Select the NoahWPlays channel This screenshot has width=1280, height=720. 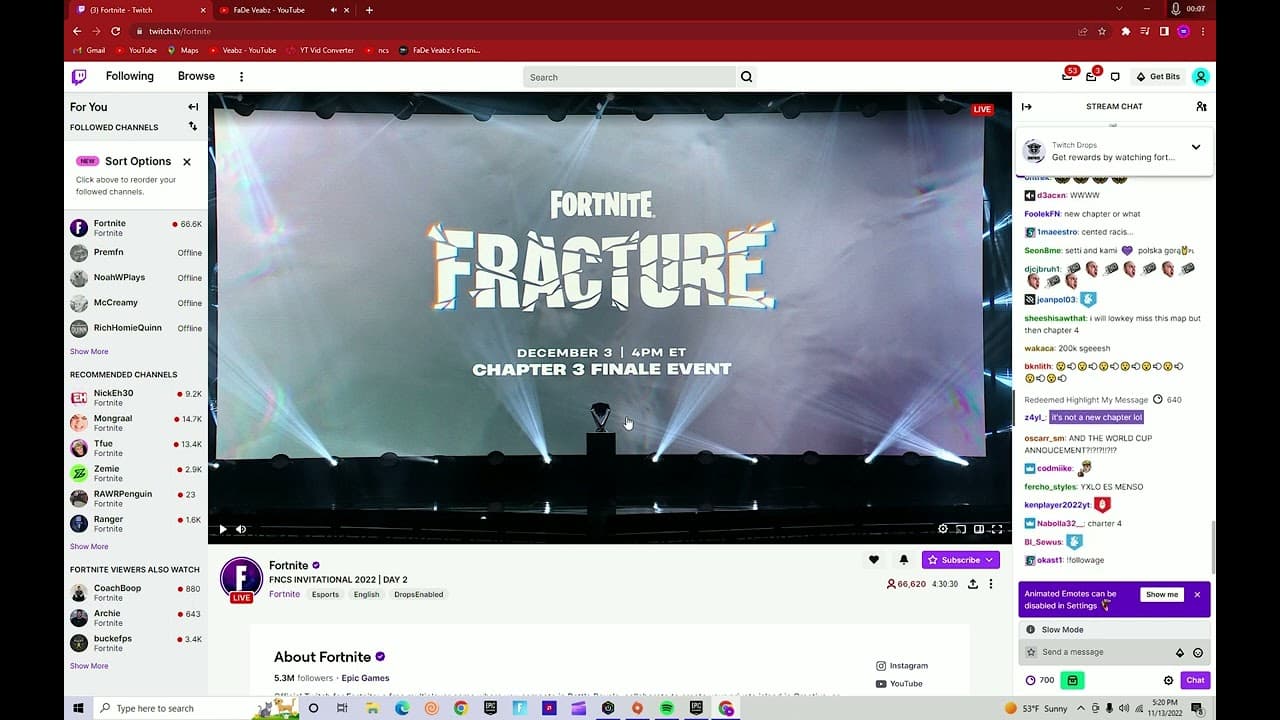click(x=136, y=278)
